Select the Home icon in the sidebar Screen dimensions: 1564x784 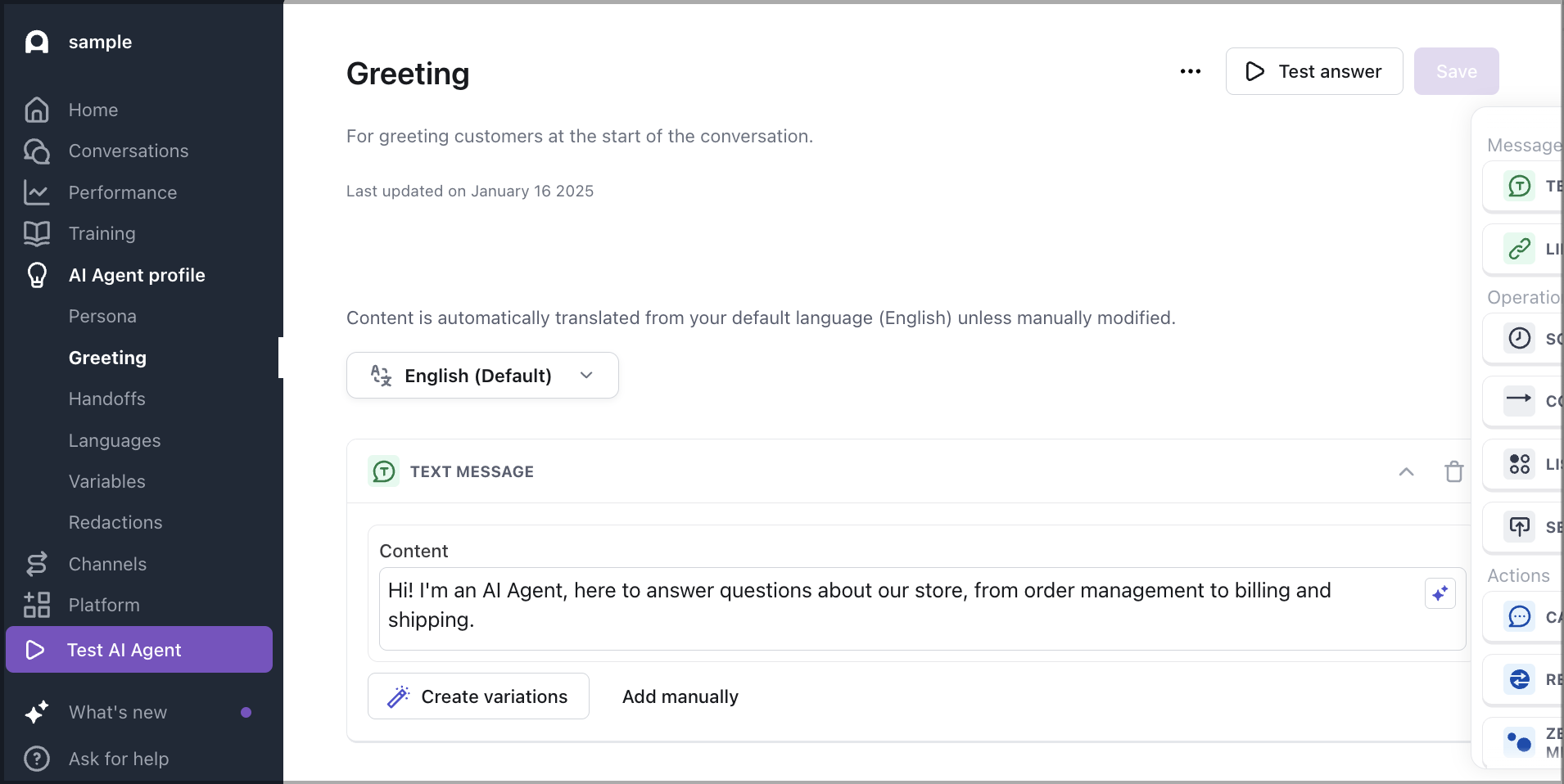point(36,110)
